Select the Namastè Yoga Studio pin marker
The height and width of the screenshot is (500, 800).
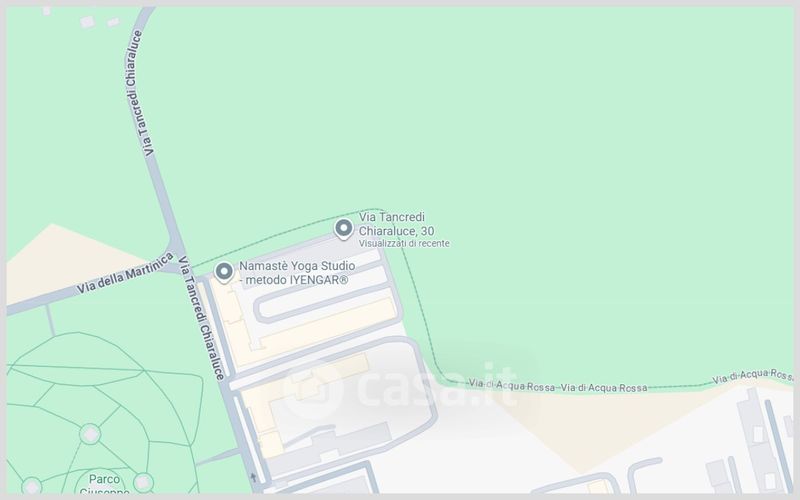pyautogui.click(x=224, y=272)
